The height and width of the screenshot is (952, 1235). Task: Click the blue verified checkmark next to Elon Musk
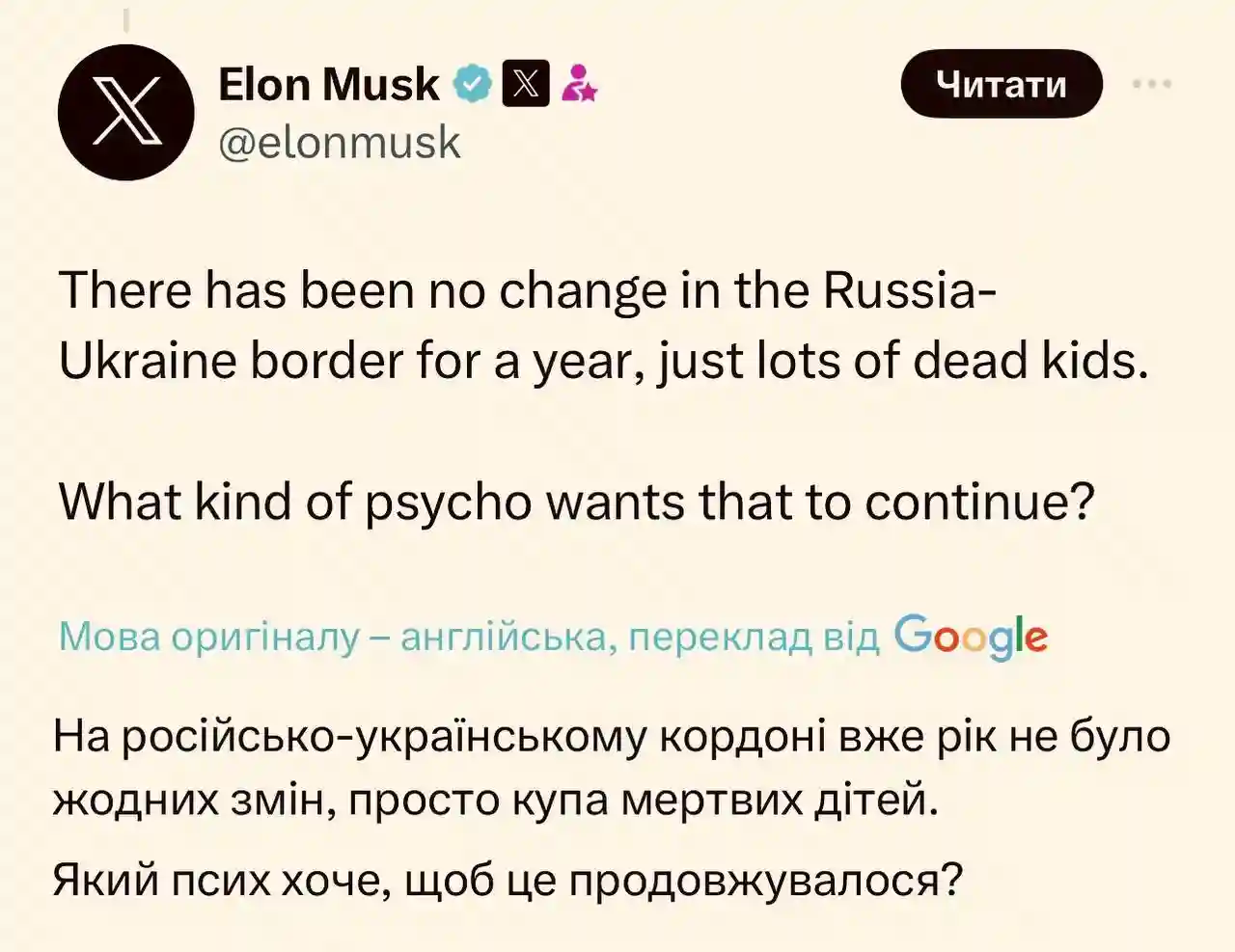click(x=472, y=83)
